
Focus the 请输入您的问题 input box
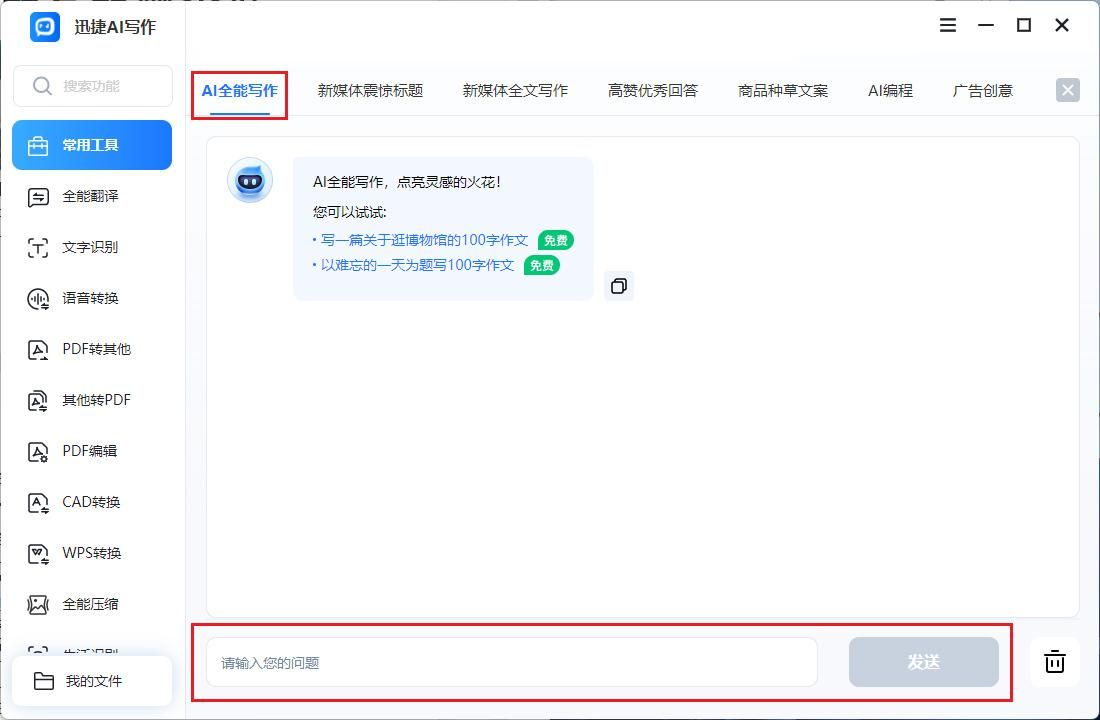coord(512,662)
